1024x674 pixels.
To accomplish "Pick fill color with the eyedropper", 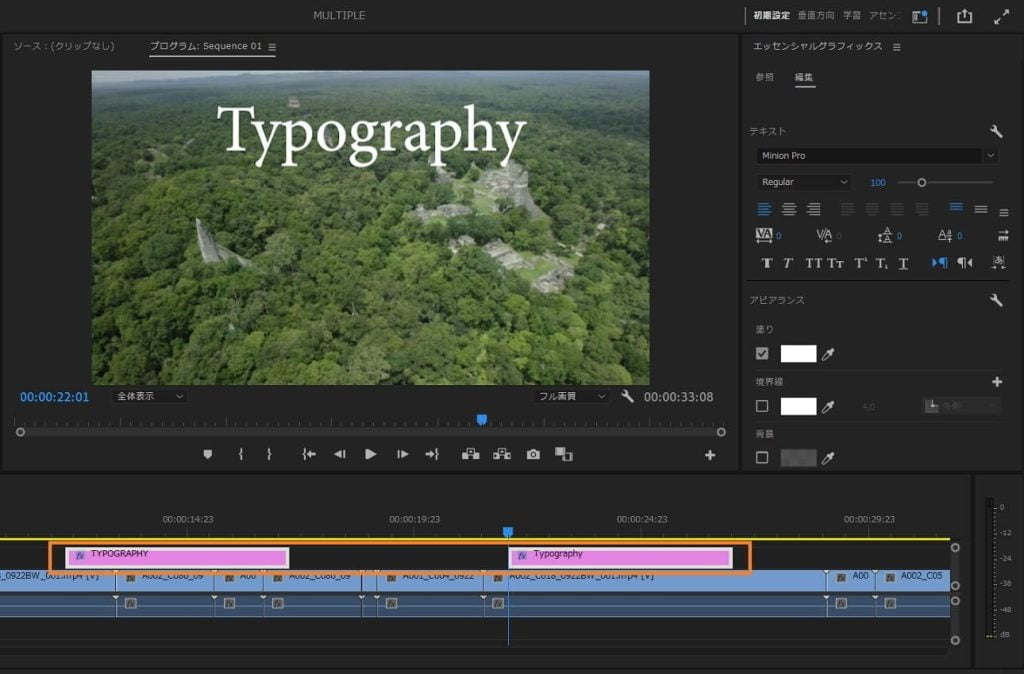I will click(828, 353).
